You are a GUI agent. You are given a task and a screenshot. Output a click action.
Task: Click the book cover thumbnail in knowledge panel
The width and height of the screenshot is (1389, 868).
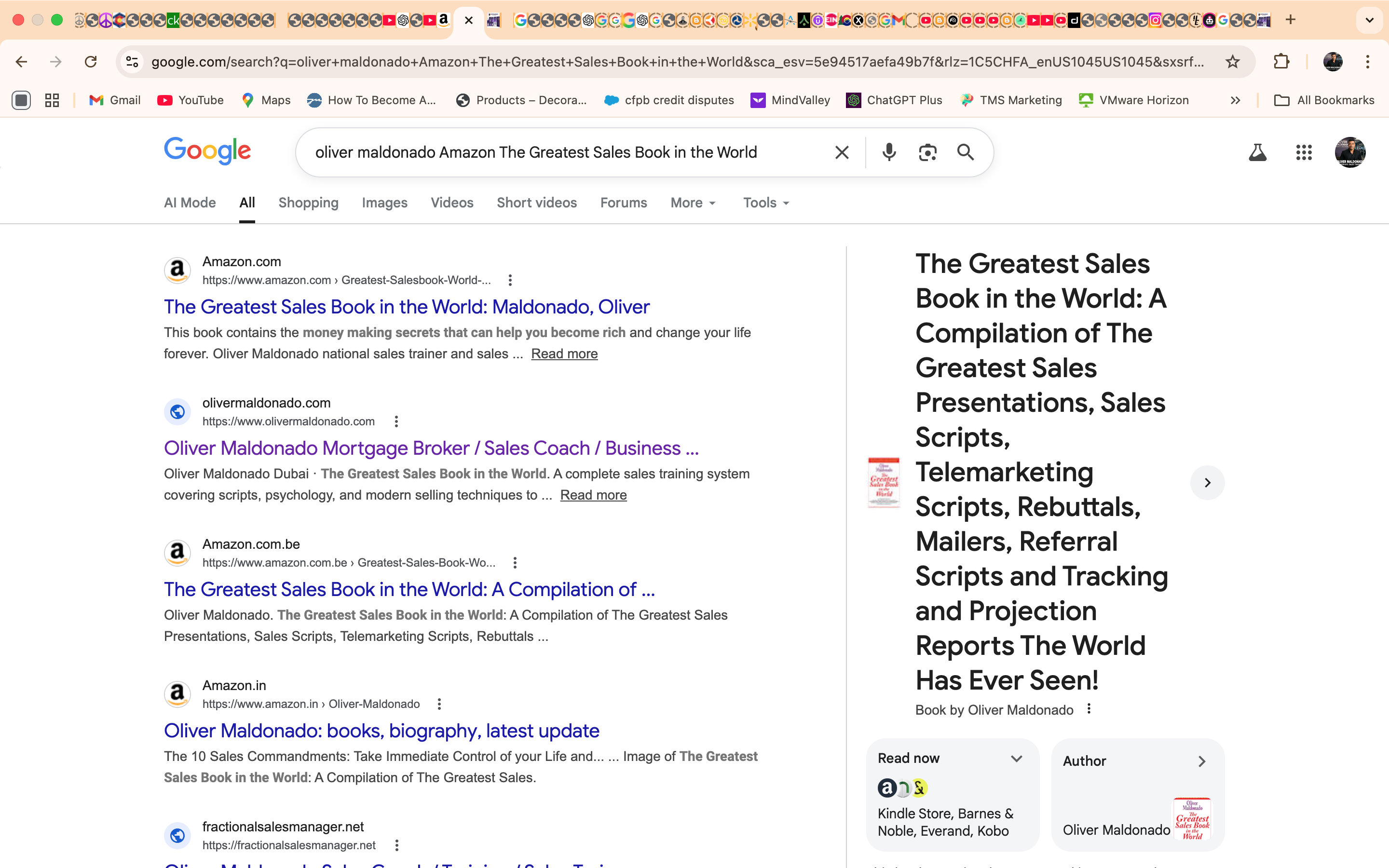(884, 482)
